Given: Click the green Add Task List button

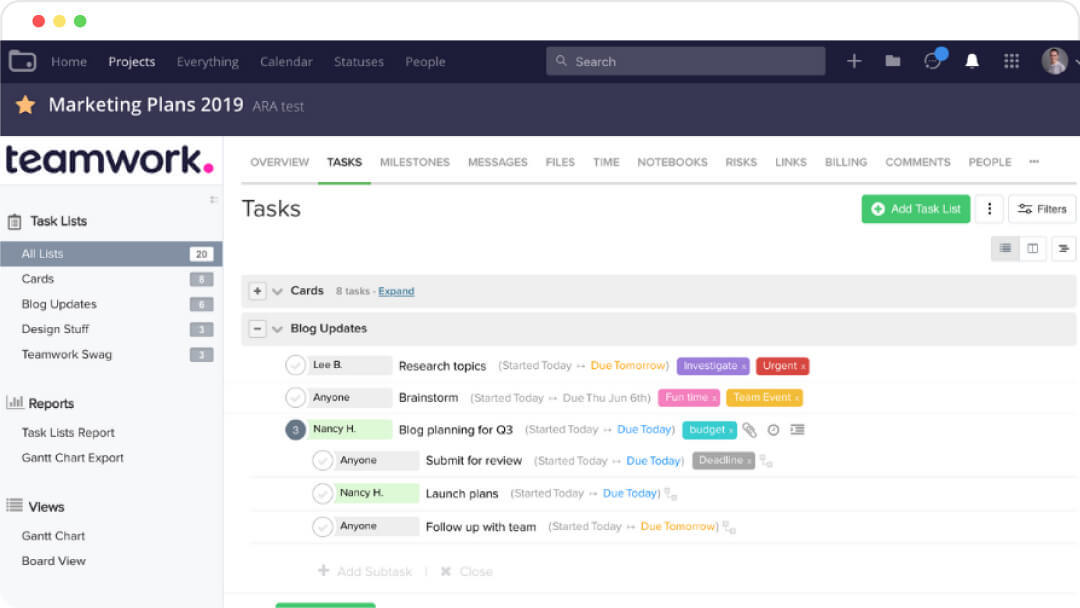Looking at the screenshot, I should click(x=915, y=209).
